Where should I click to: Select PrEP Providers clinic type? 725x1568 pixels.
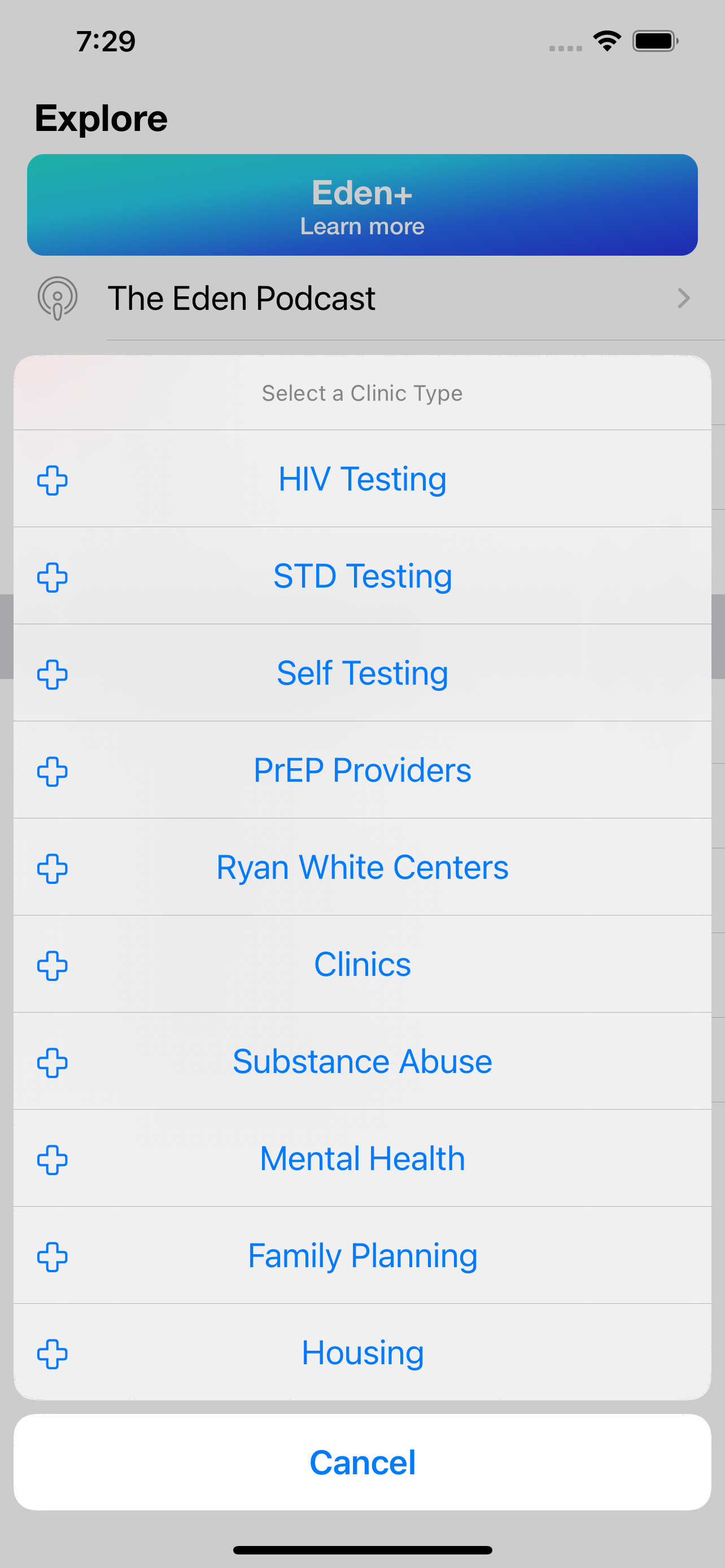pos(362,770)
